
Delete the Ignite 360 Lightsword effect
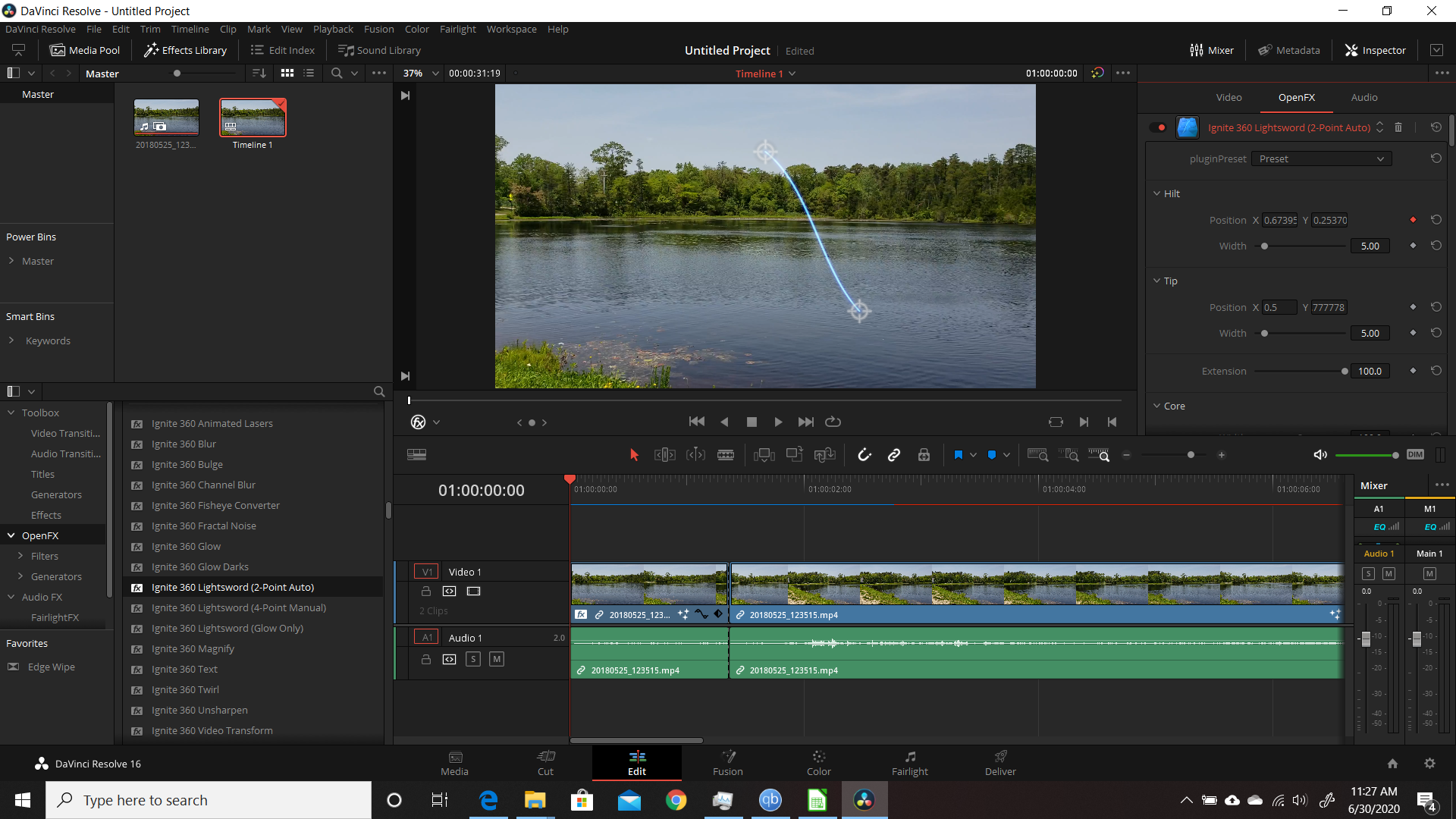click(1398, 127)
